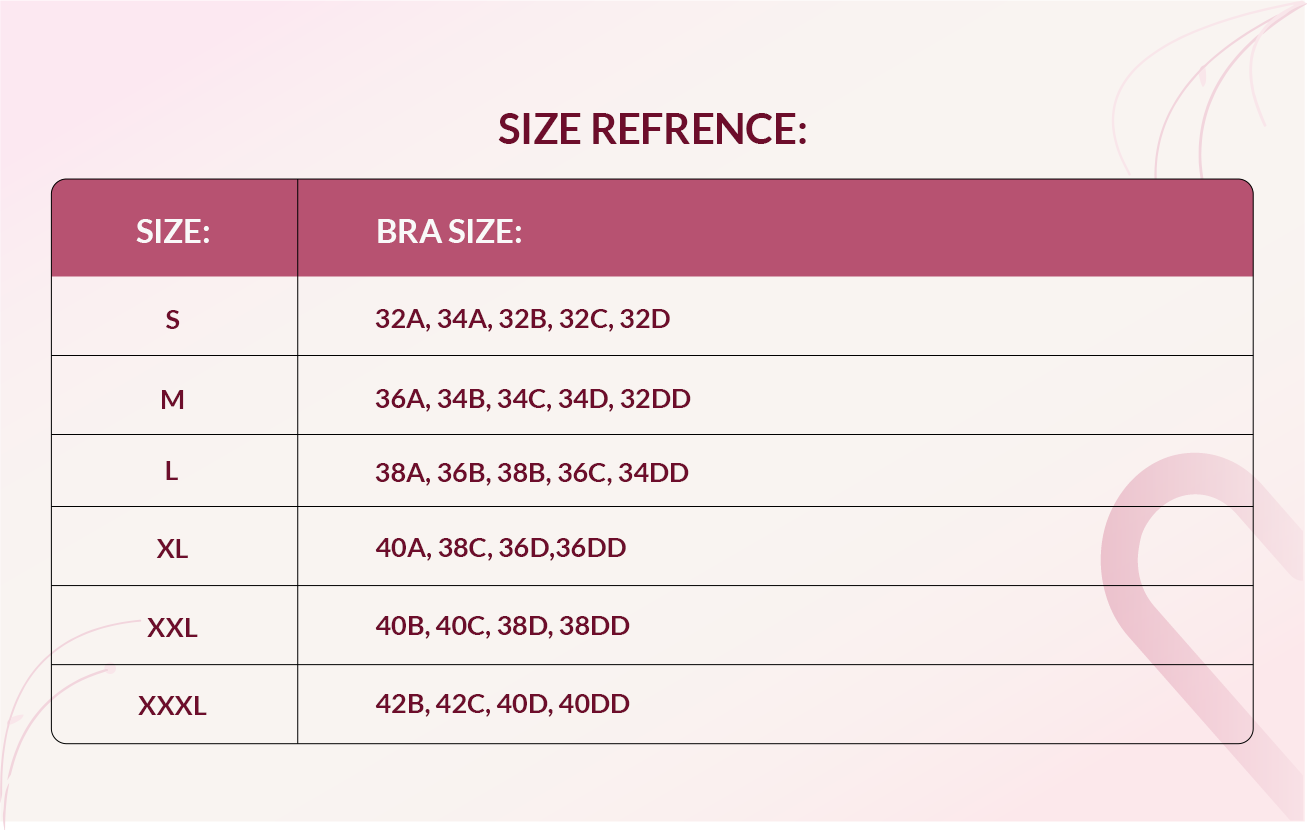Select the "SIZE:" column header
This screenshot has height=830, width=1307.
click(x=173, y=232)
